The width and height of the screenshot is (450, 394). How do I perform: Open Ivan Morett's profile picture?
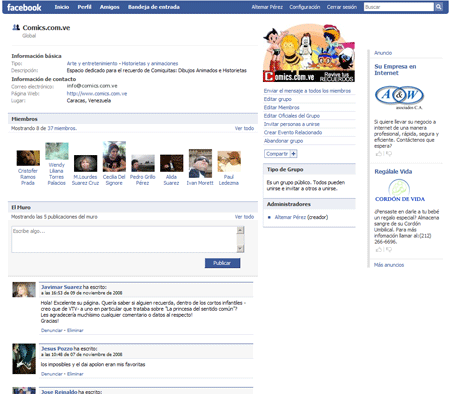200,163
